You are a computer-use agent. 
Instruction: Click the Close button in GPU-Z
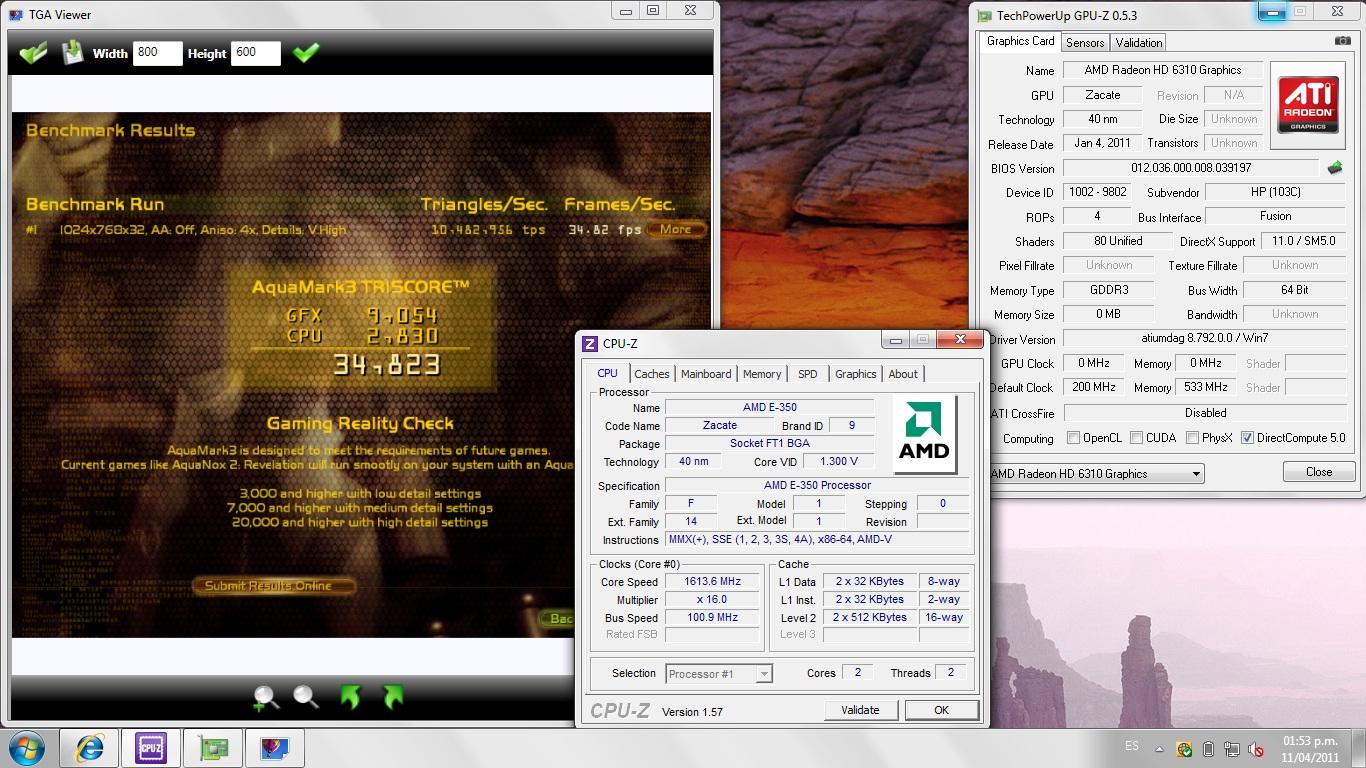tap(1319, 472)
